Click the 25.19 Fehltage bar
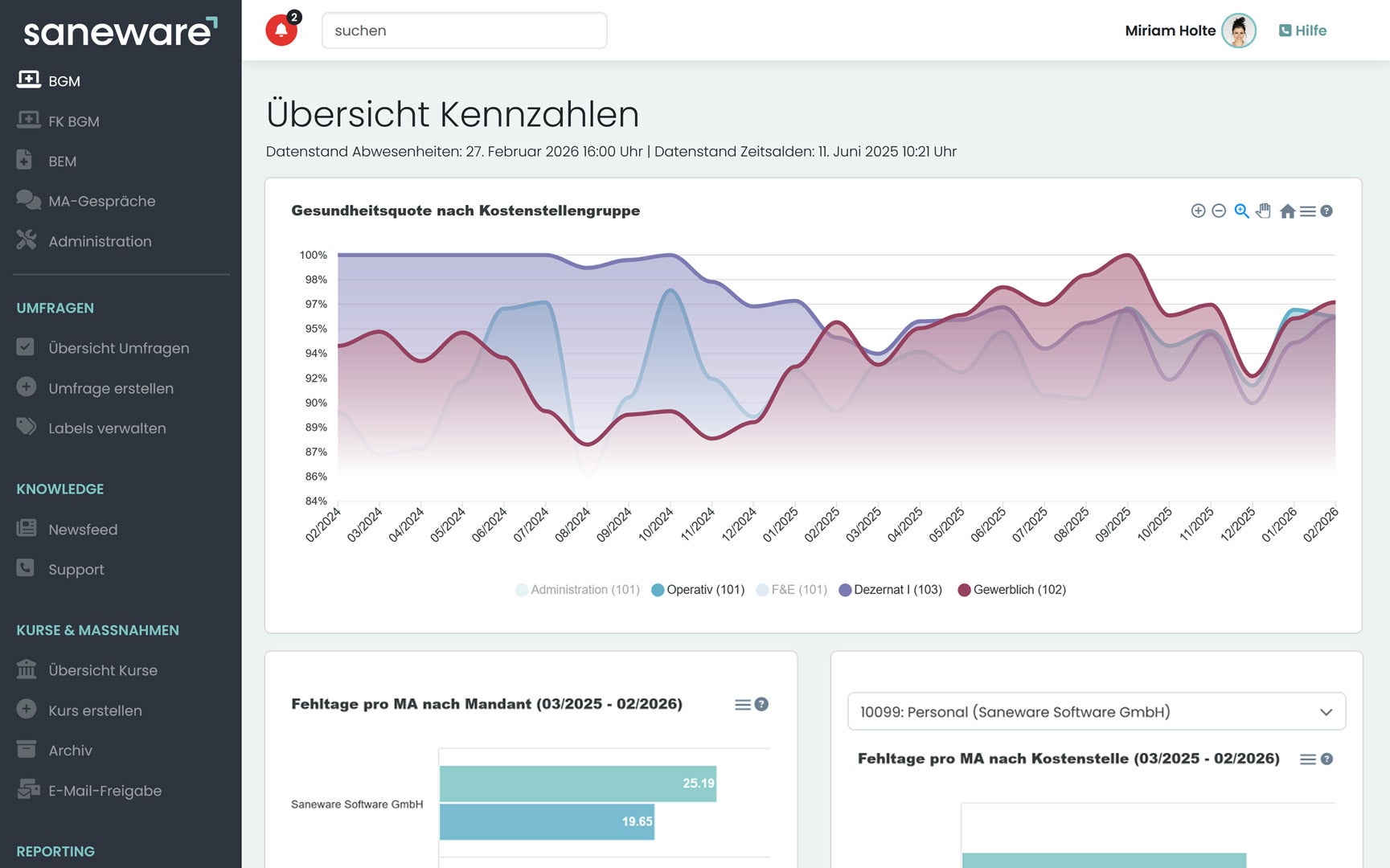 pyautogui.click(x=578, y=784)
